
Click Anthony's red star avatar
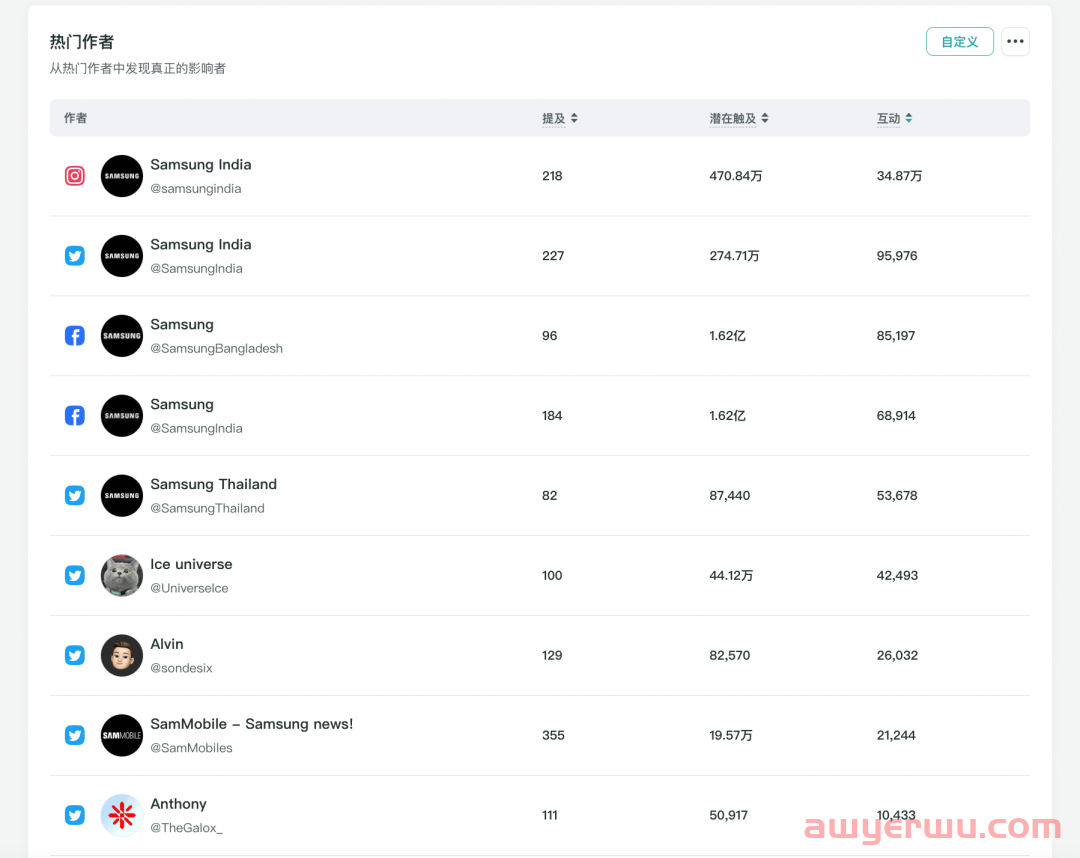pyautogui.click(x=122, y=815)
